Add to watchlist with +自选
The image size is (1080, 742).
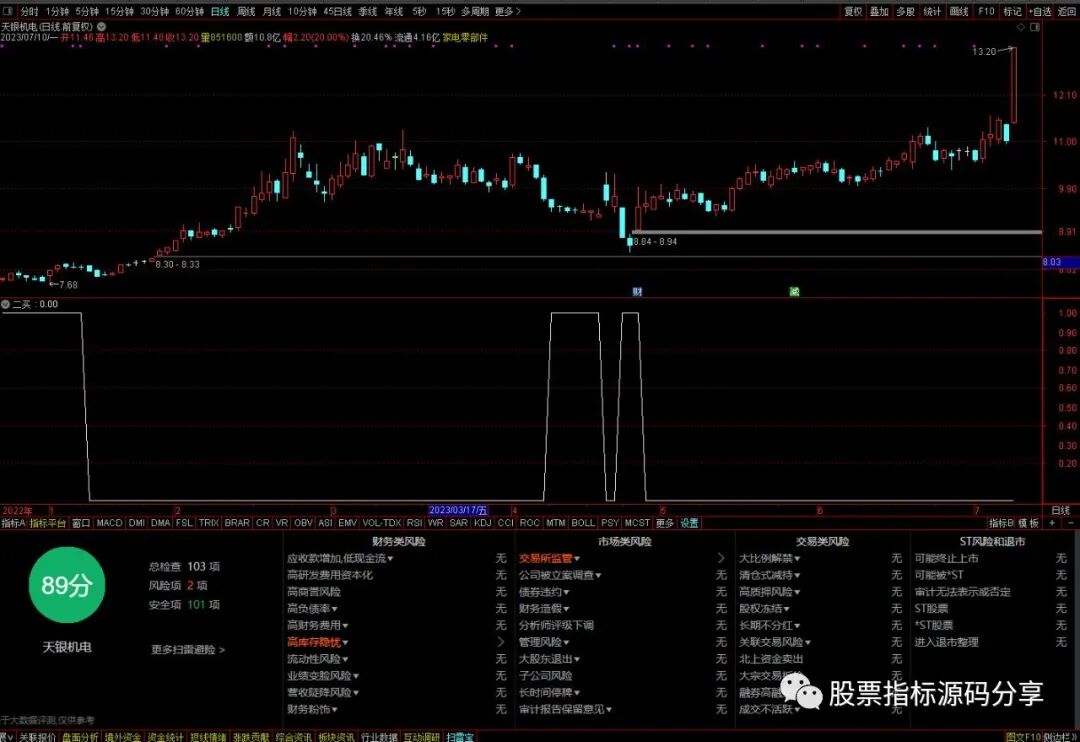pos(1040,11)
